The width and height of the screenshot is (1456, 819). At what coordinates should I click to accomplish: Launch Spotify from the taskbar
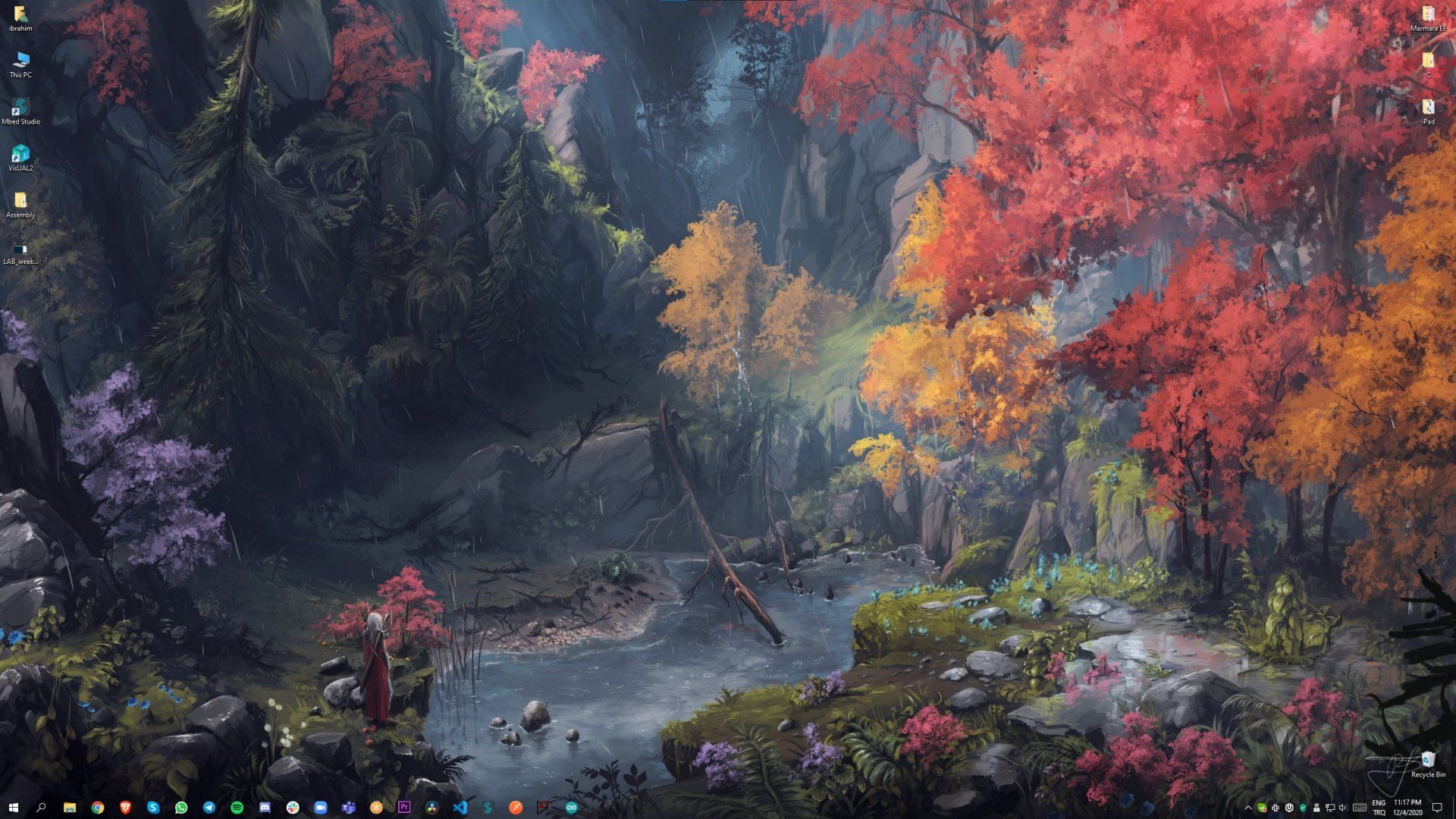(237, 808)
